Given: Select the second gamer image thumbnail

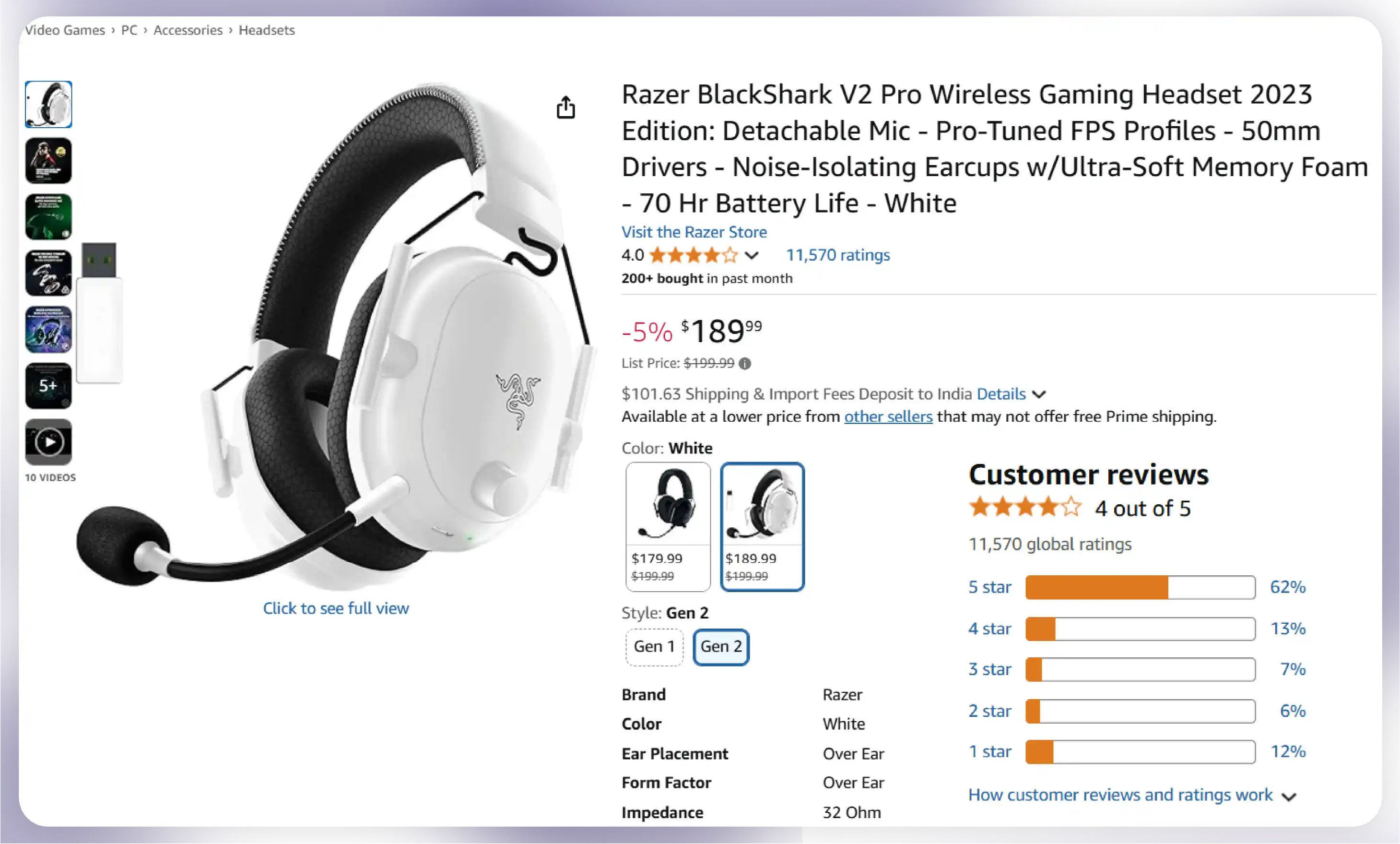Looking at the screenshot, I should pos(48,160).
